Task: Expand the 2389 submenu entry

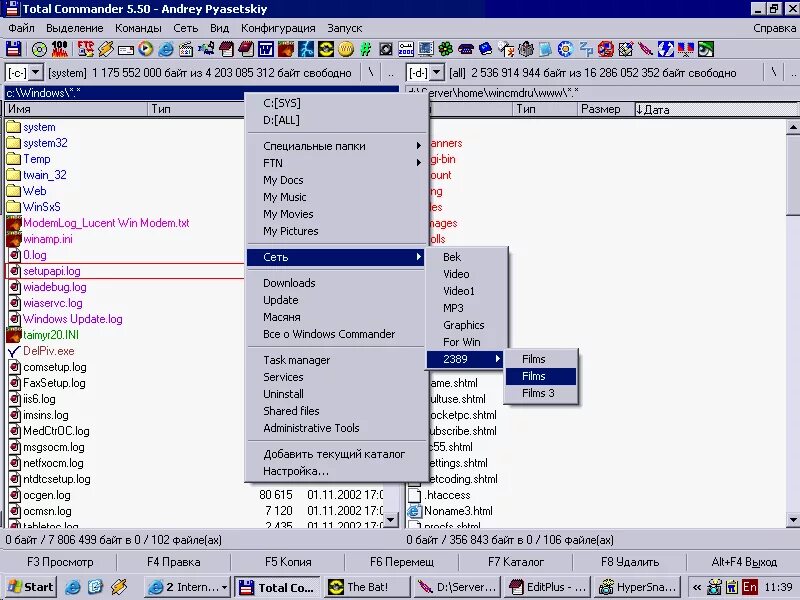Action: point(465,359)
